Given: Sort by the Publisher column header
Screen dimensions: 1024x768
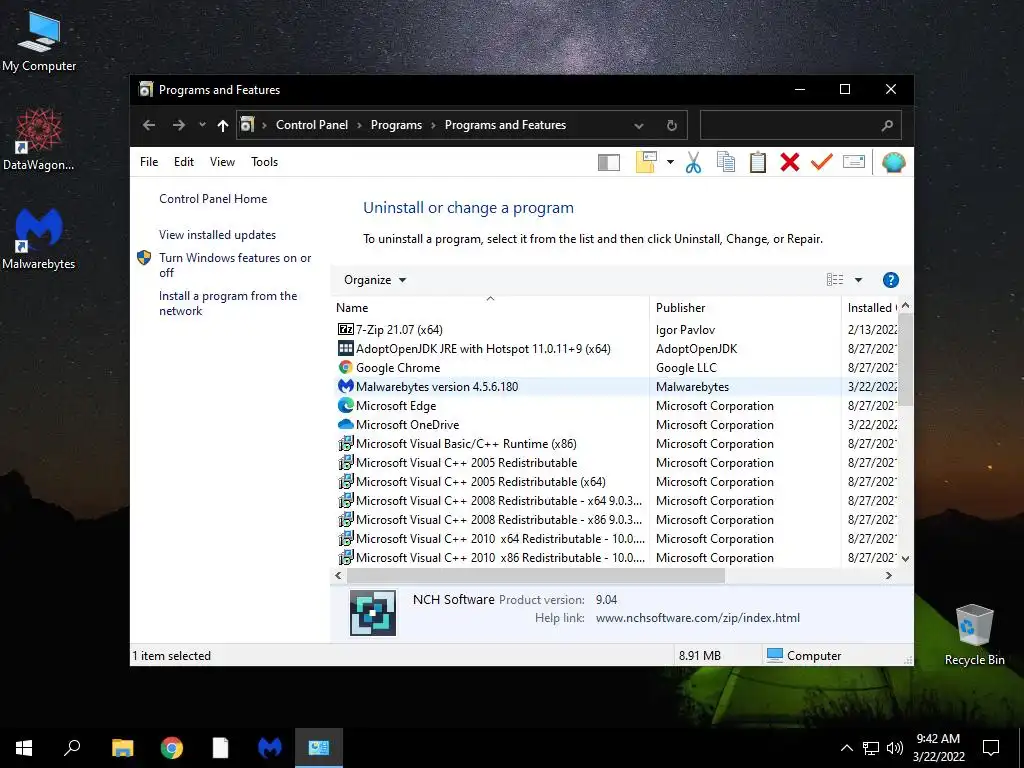Looking at the screenshot, I should 745,308.
